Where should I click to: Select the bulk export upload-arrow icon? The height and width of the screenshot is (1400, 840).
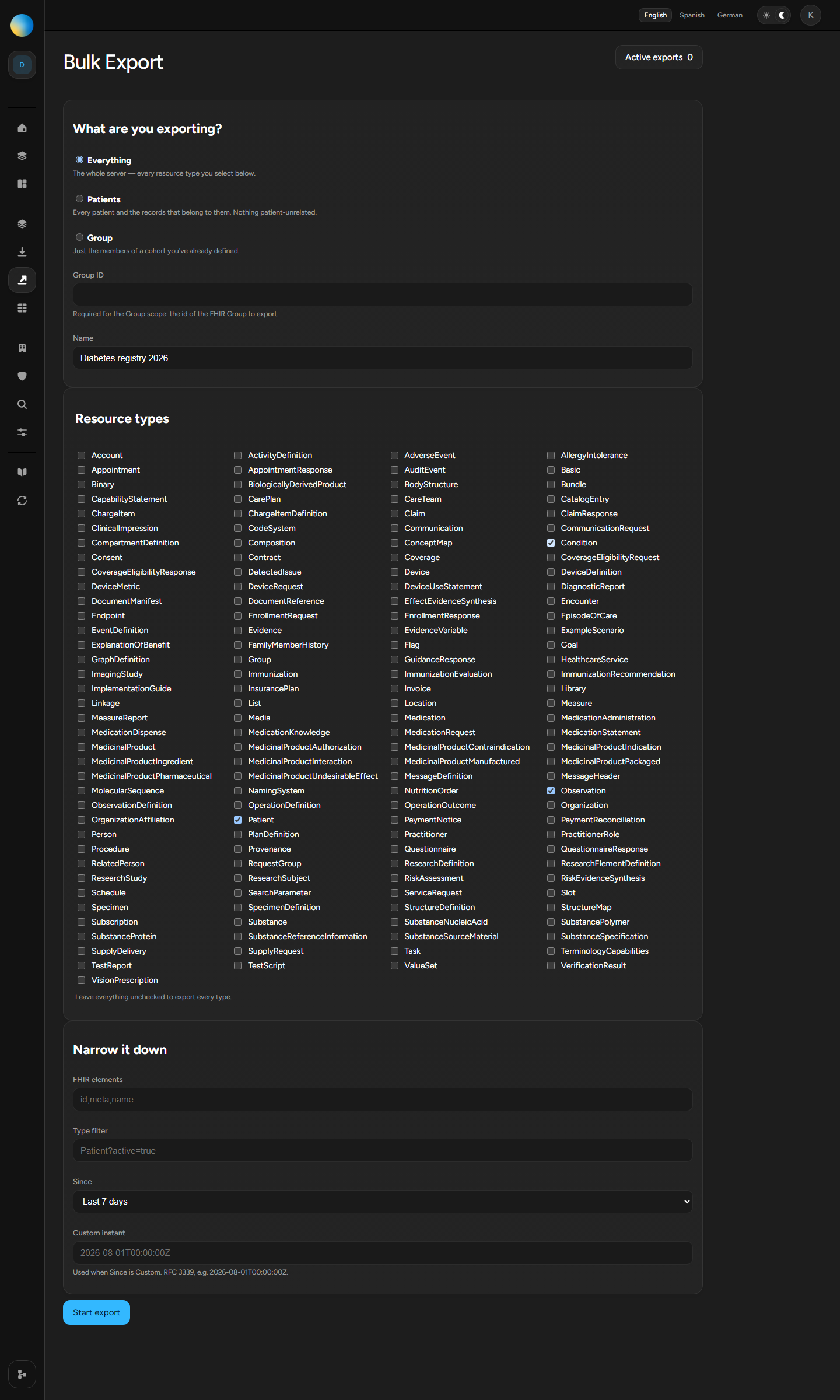coord(22,280)
